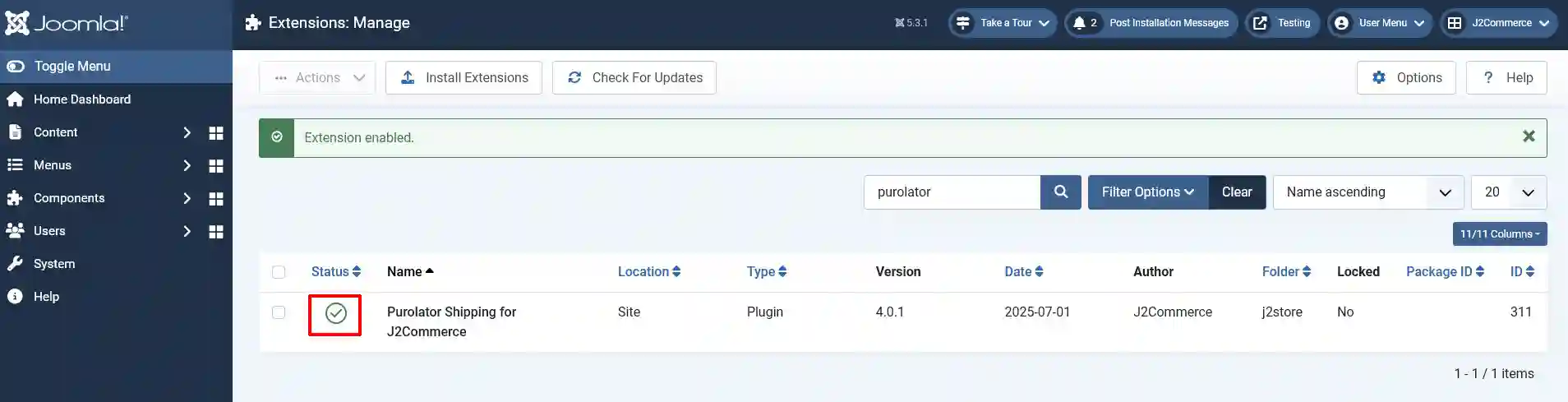Sort by Date column
This screenshot has height=402, width=1568.
(x=1024, y=272)
